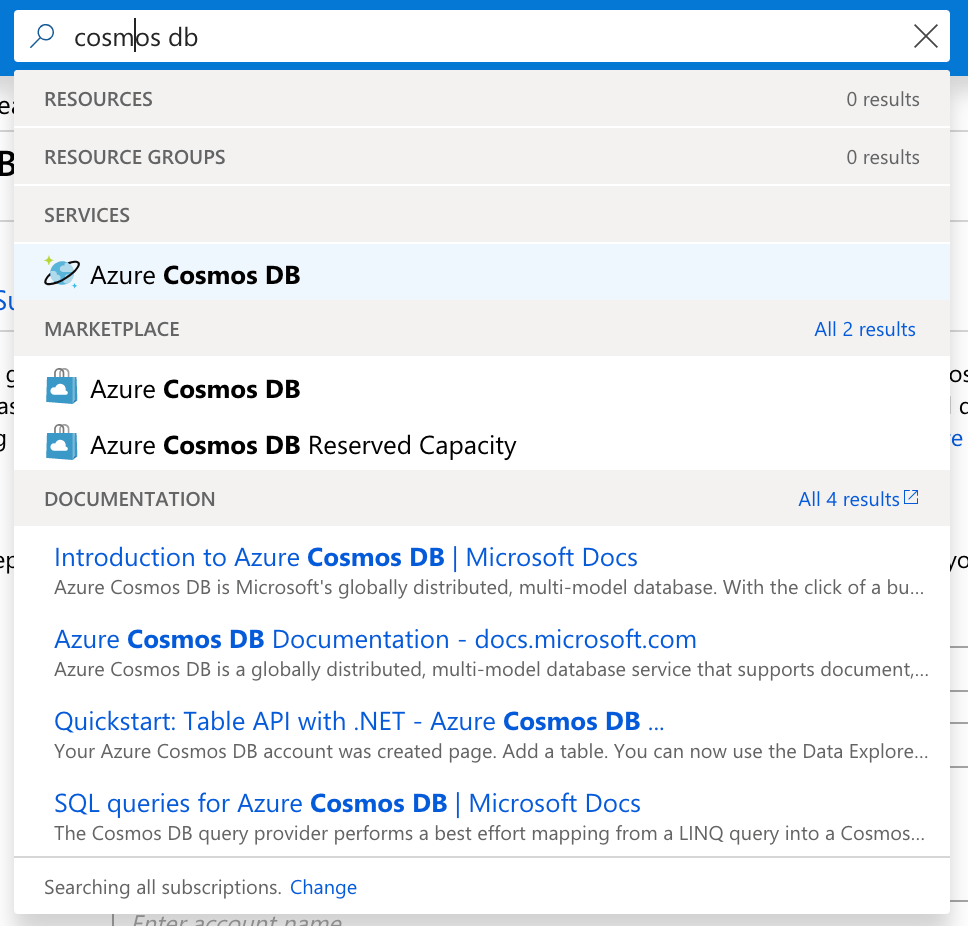Screen dimensions: 968x926
Task: Open Azure Cosmos DB Documentation link
Action: (376, 639)
